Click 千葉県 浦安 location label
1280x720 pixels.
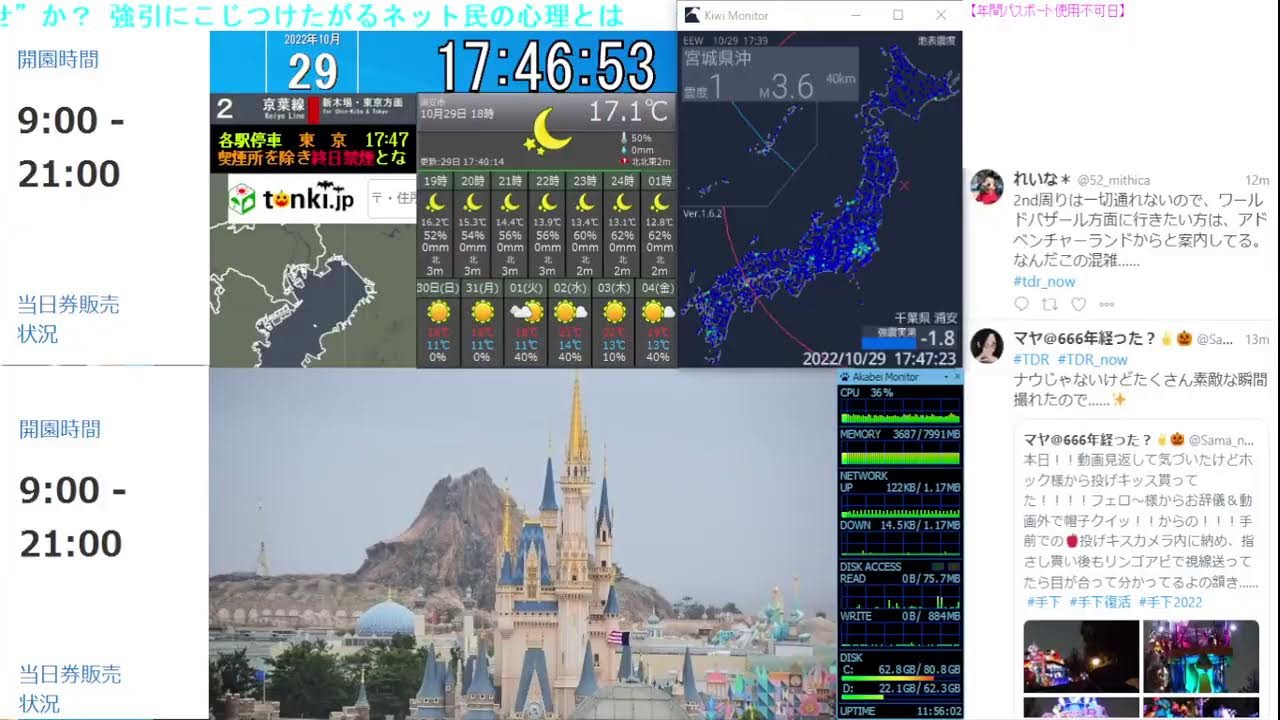point(916,318)
